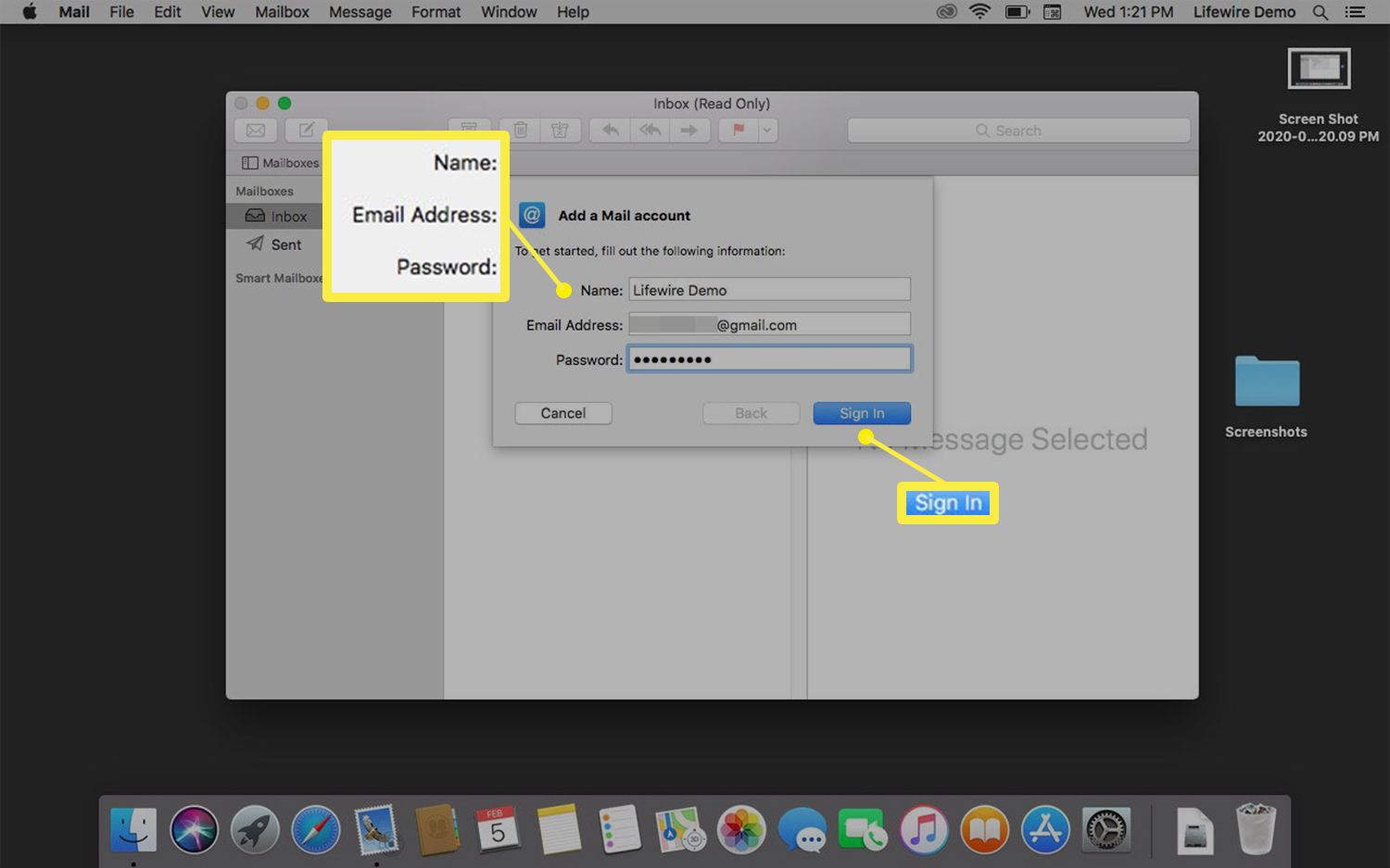Click the Delete trash toolbar icon
This screenshot has height=868, width=1390.
click(x=521, y=131)
